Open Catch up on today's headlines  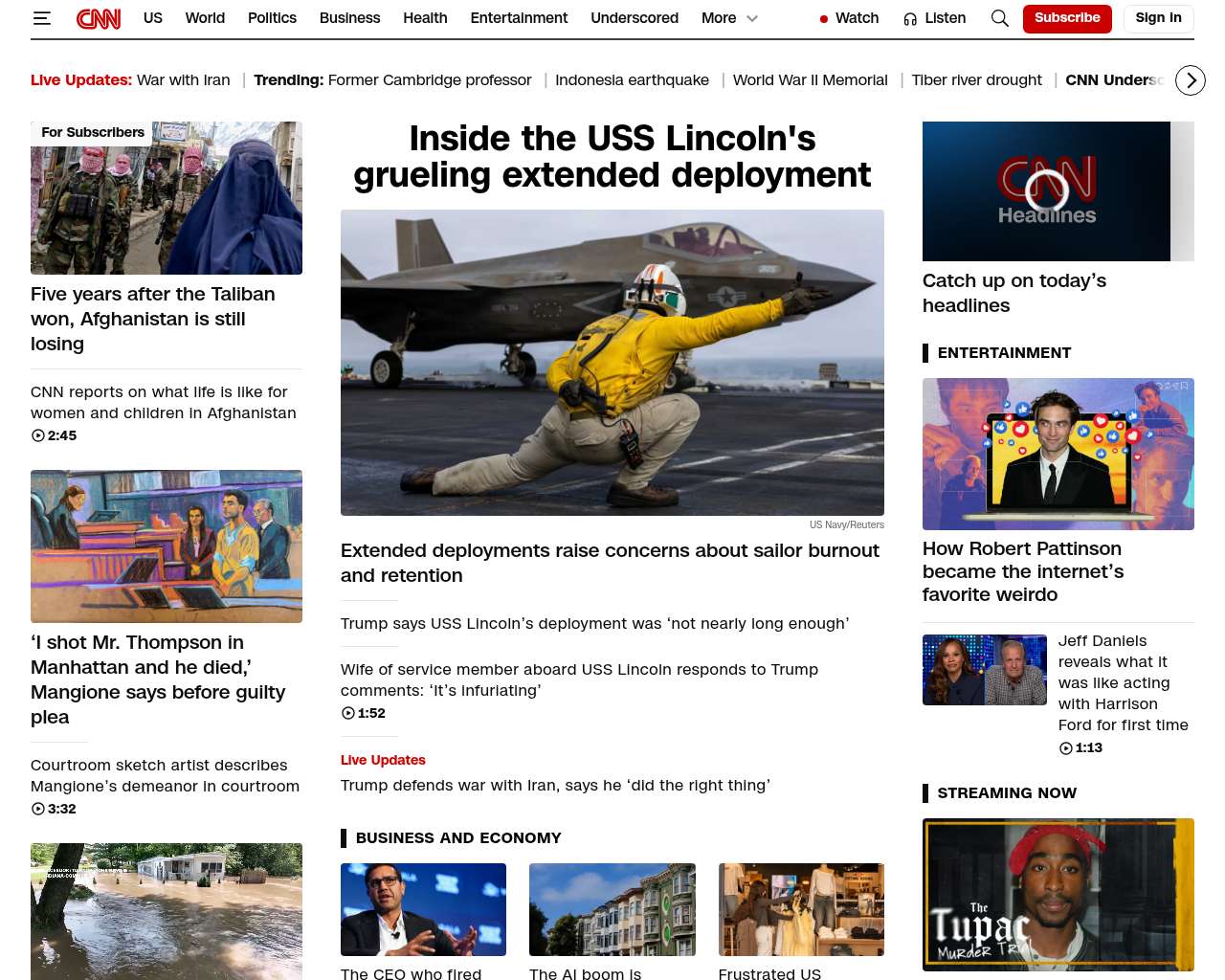[1014, 293]
